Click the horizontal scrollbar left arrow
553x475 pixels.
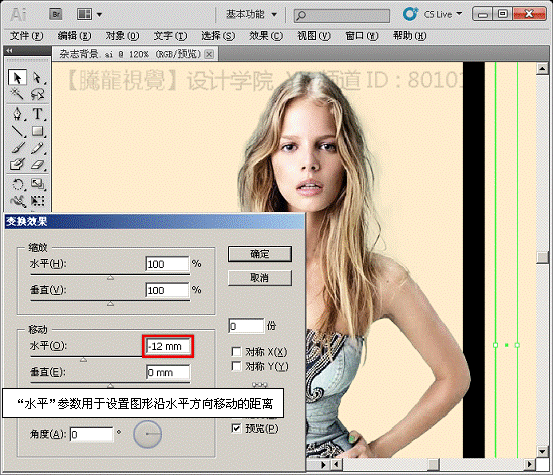point(336,464)
